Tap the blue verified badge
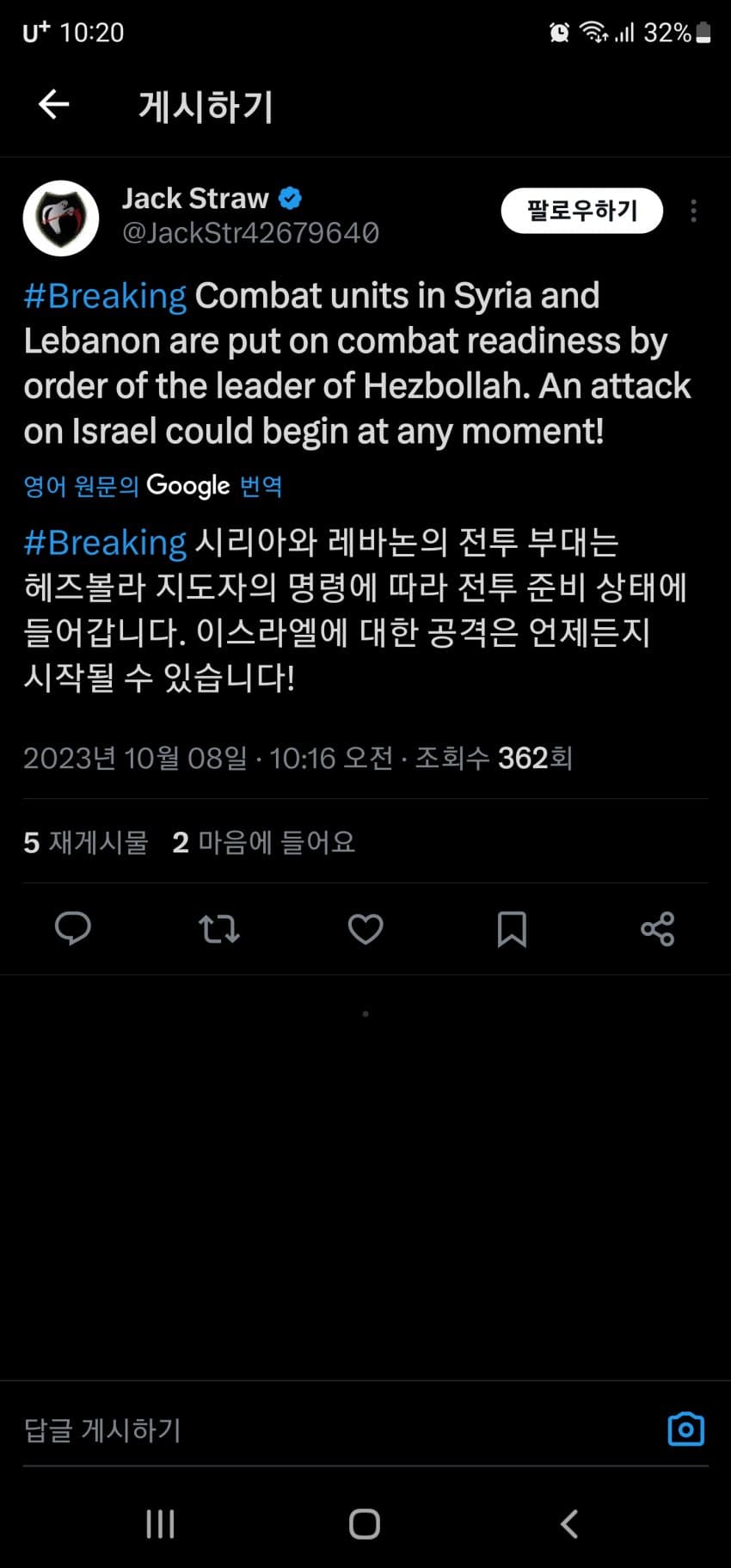The width and height of the screenshot is (731, 1568). [291, 199]
